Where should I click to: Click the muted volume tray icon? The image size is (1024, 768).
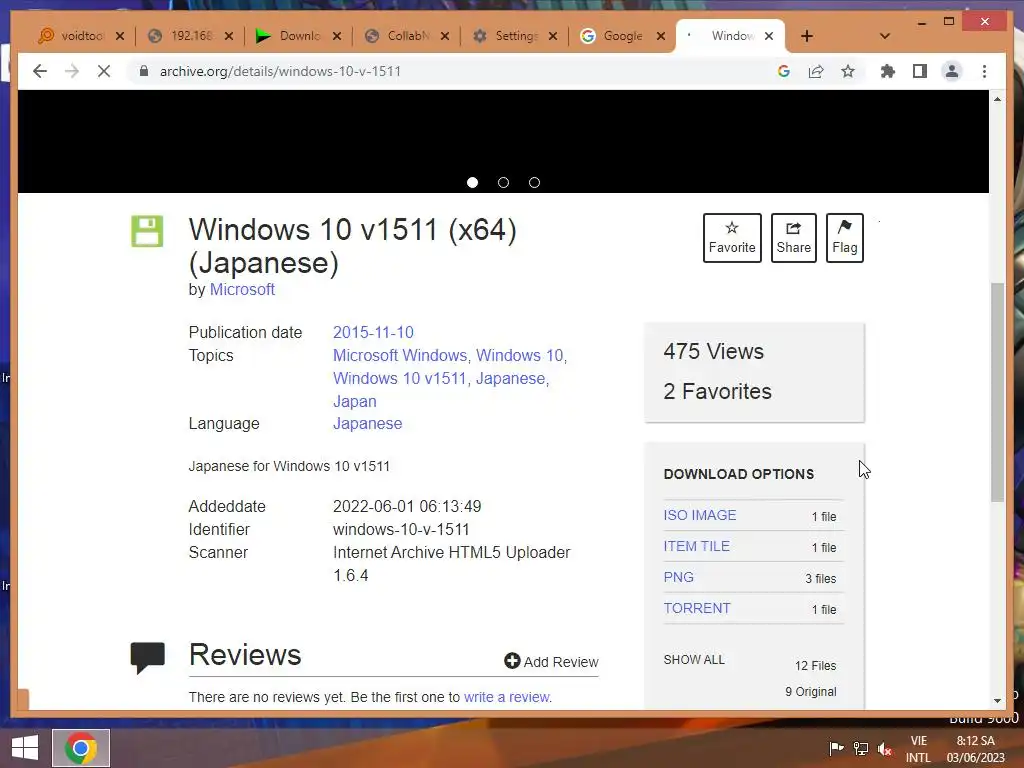click(885, 748)
